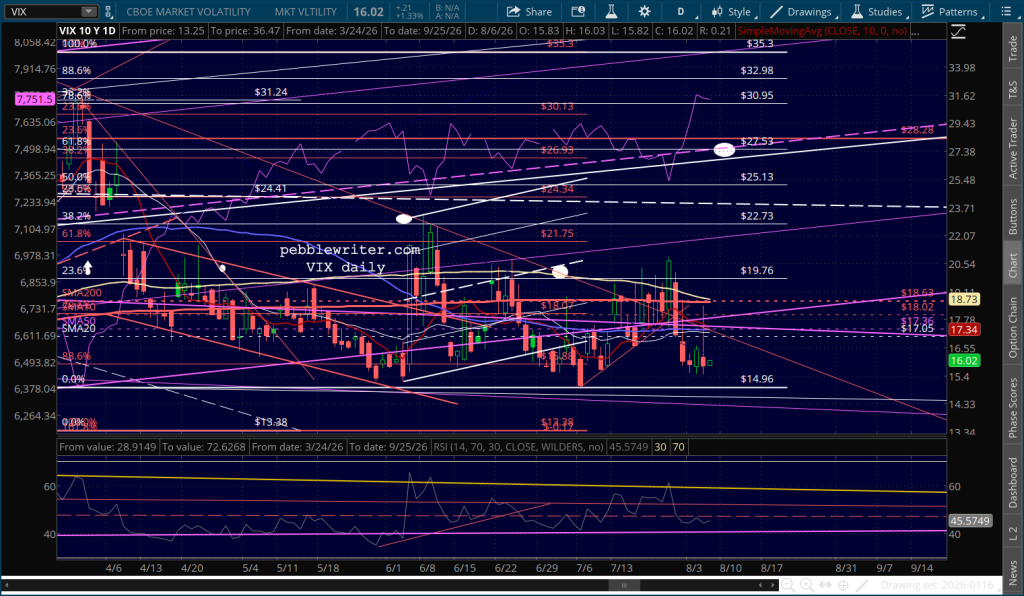Click the RSI overbought value 70
1024x596 pixels.
[x=679, y=447]
